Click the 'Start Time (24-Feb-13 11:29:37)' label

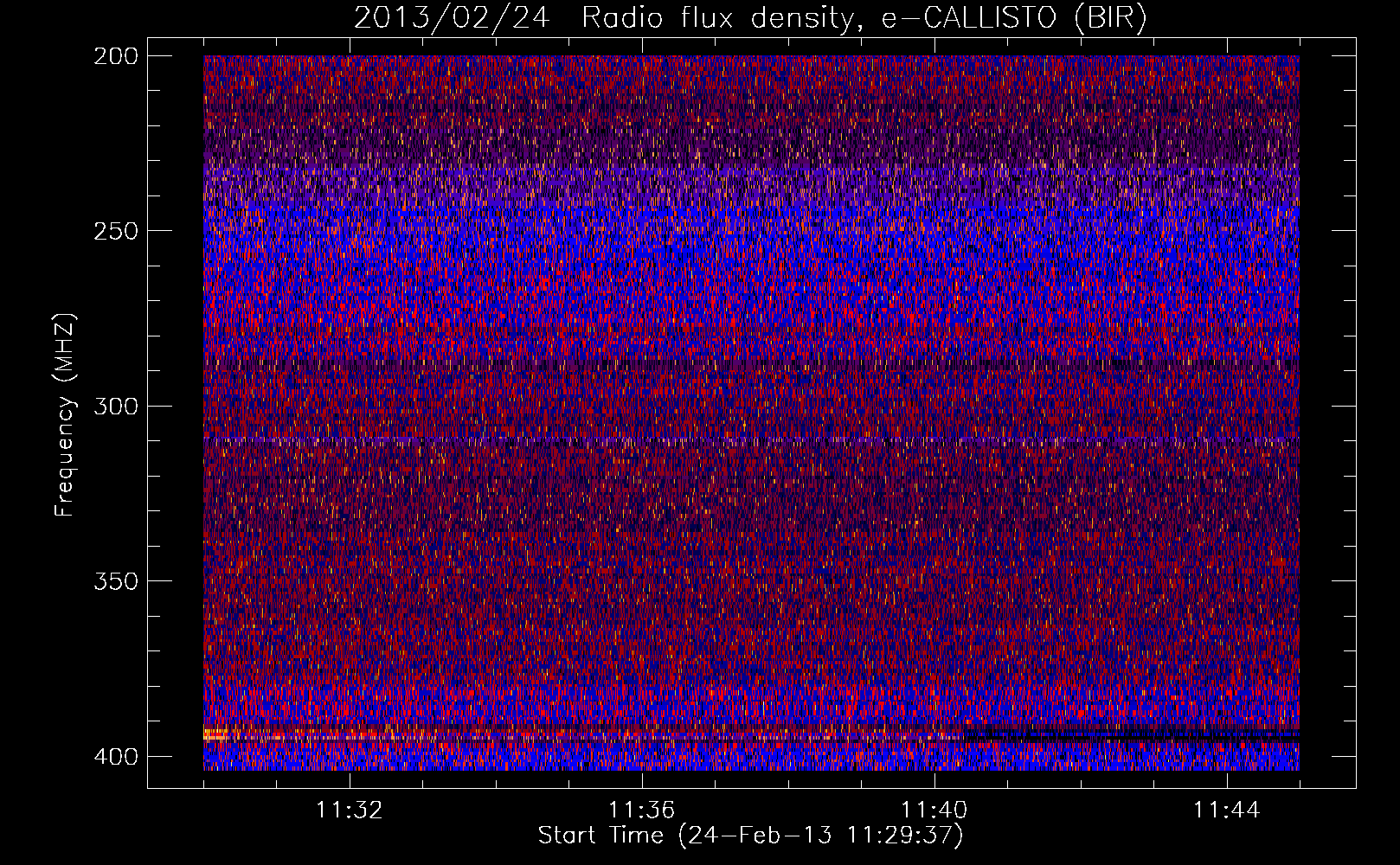pyautogui.click(x=750, y=836)
